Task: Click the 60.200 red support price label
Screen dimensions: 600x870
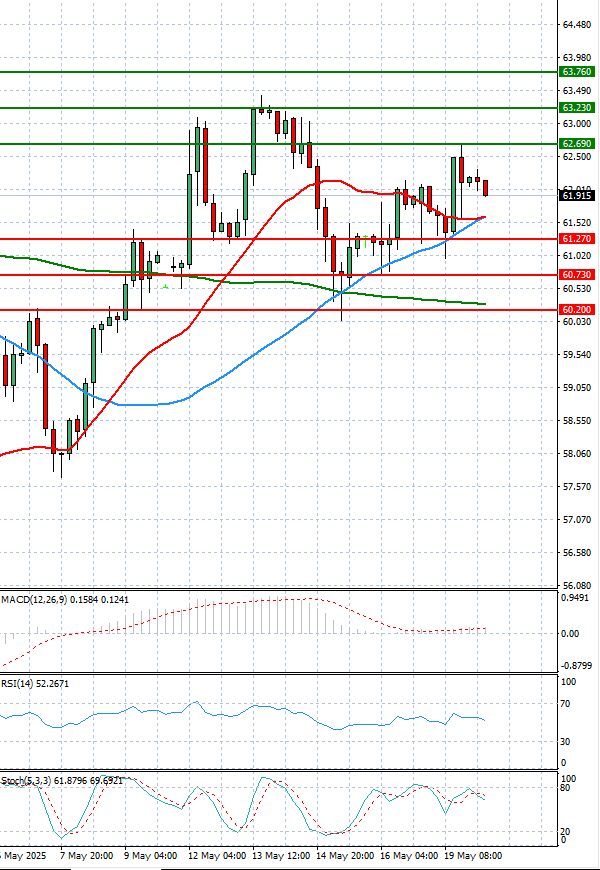Action: (x=577, y=310)
